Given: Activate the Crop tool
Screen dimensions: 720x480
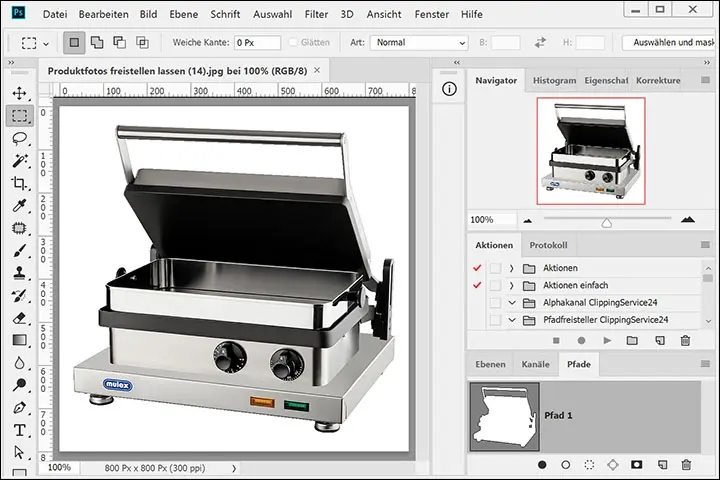Looking at the screenshot, I should click(19, 183).
